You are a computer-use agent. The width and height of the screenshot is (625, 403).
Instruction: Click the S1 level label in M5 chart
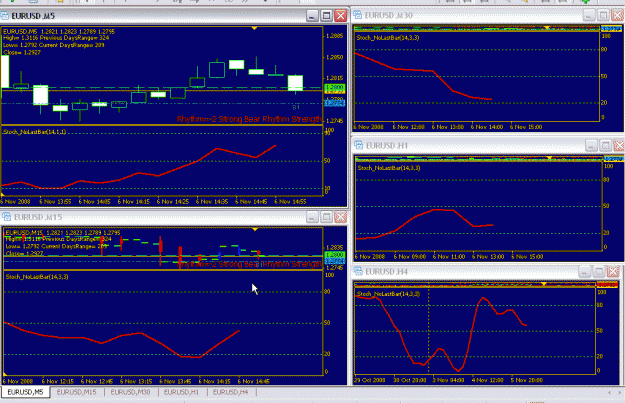(296, 107)
